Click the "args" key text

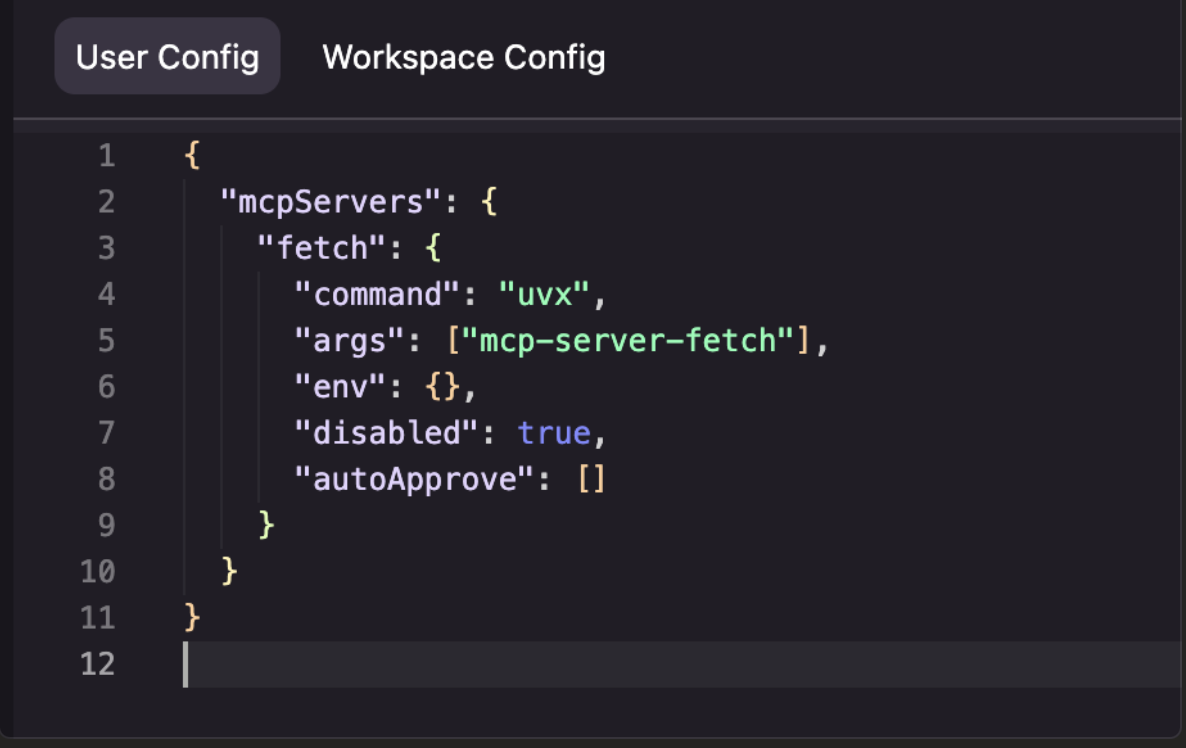pyautogui.click(x=349, y=340)
